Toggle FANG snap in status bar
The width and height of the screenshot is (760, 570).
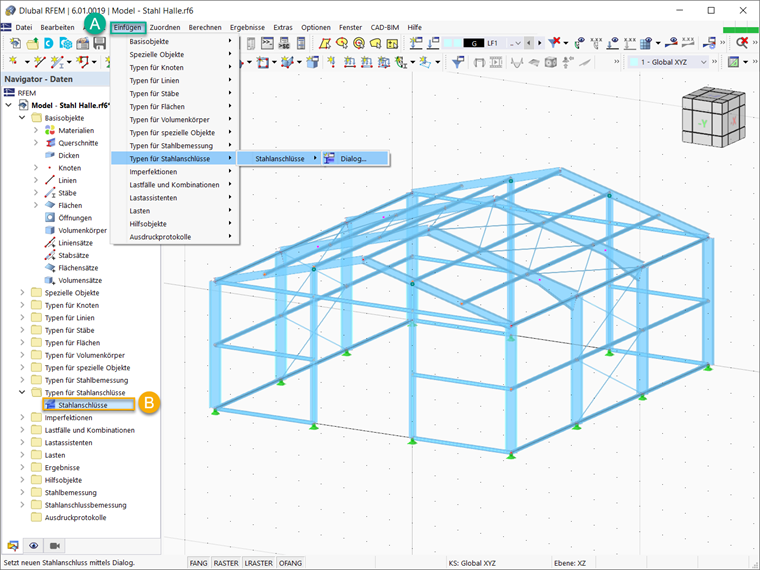tap(198, 563)
